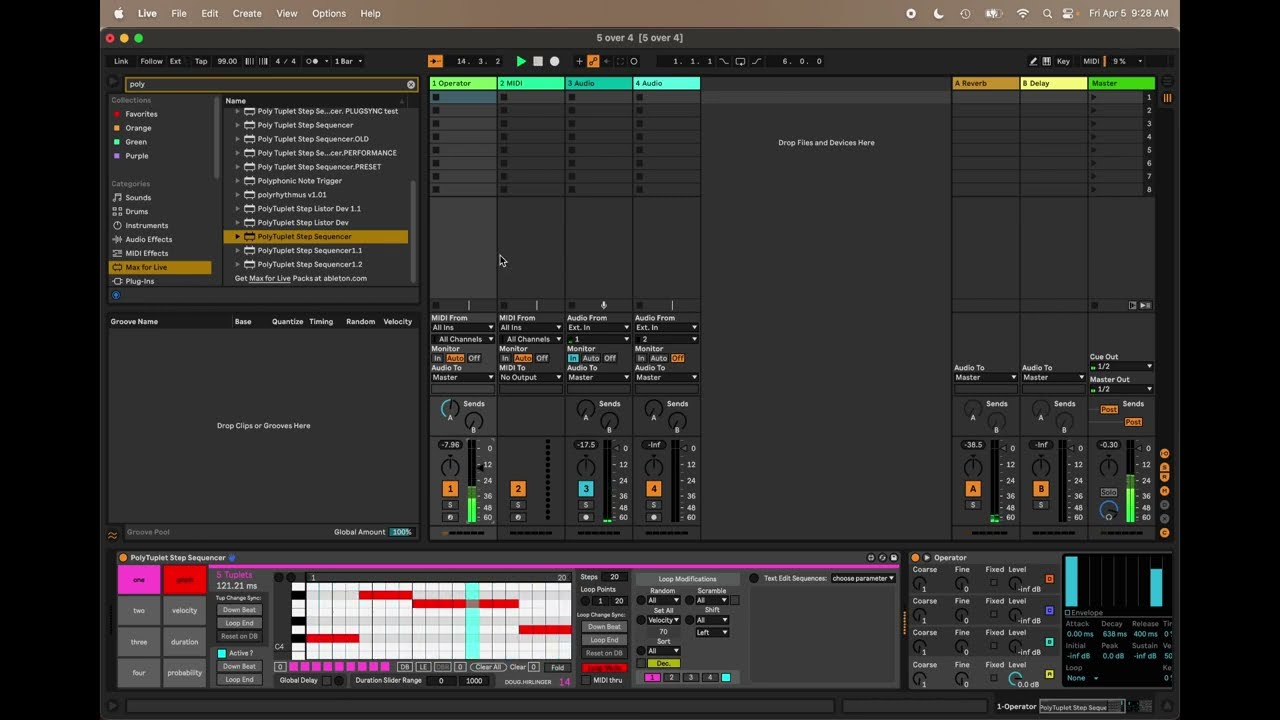
Task: Toggle the Active? checkbox
Action: pyautogui.click(x=222, y=653)
